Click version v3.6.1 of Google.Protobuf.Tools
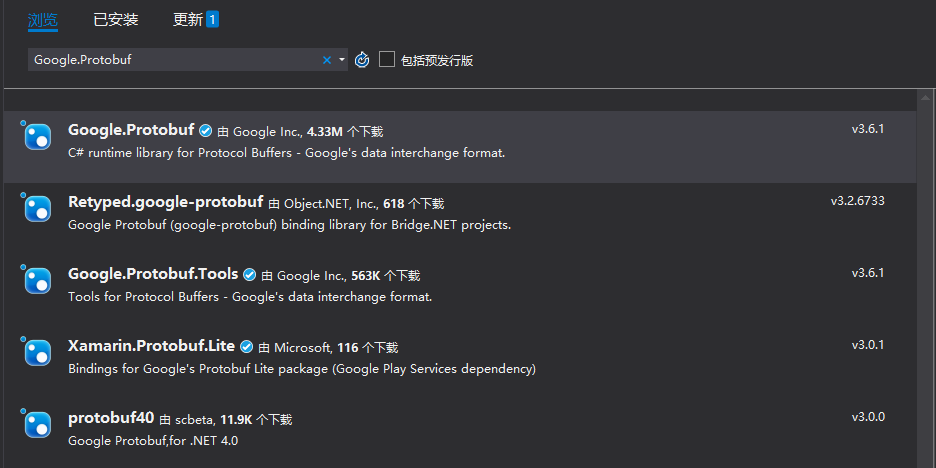This screenshot has width=936, height=468. (x=868, y=273)
